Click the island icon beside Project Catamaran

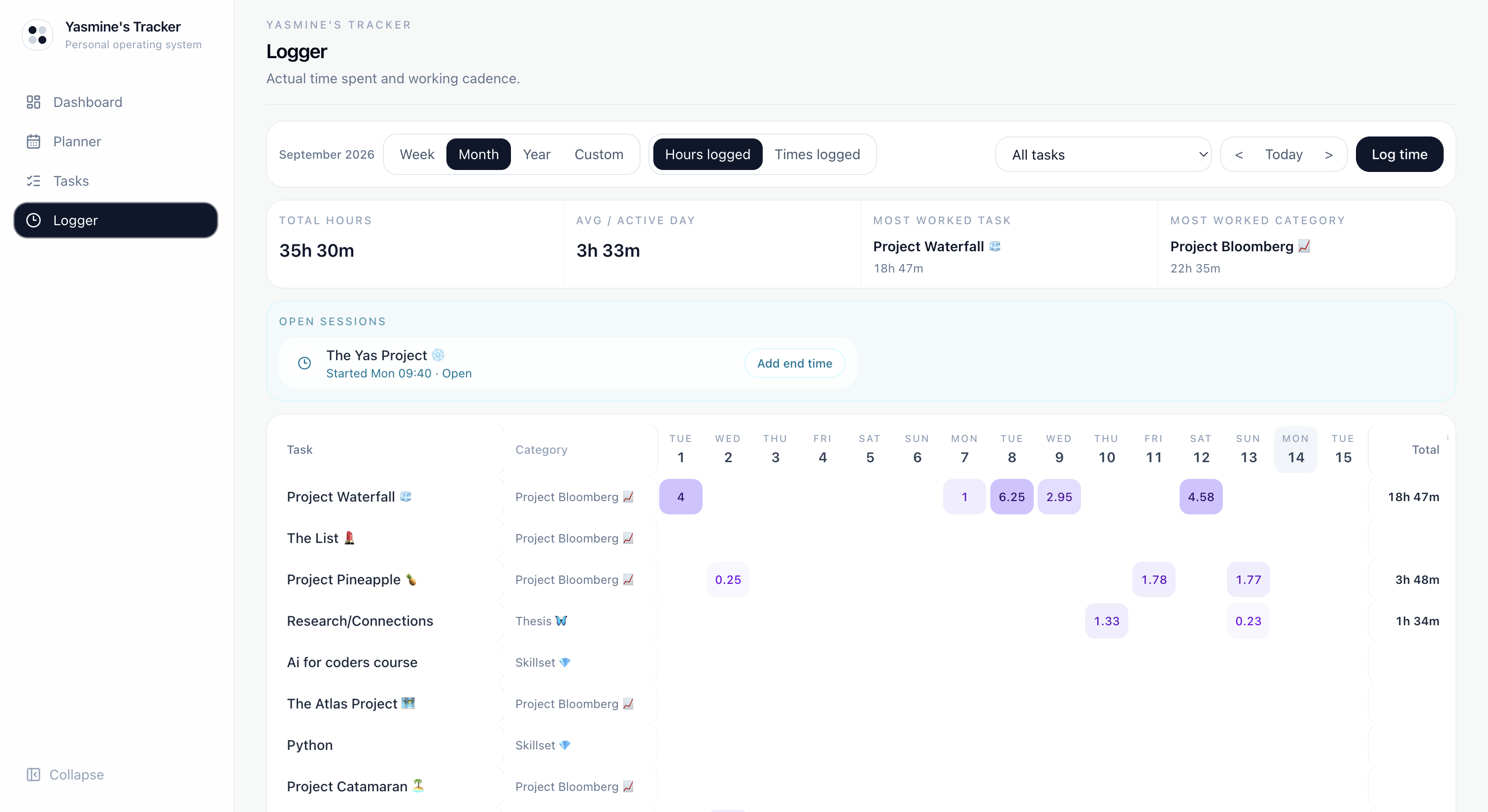pyautogui.click(x=418, y=785)
